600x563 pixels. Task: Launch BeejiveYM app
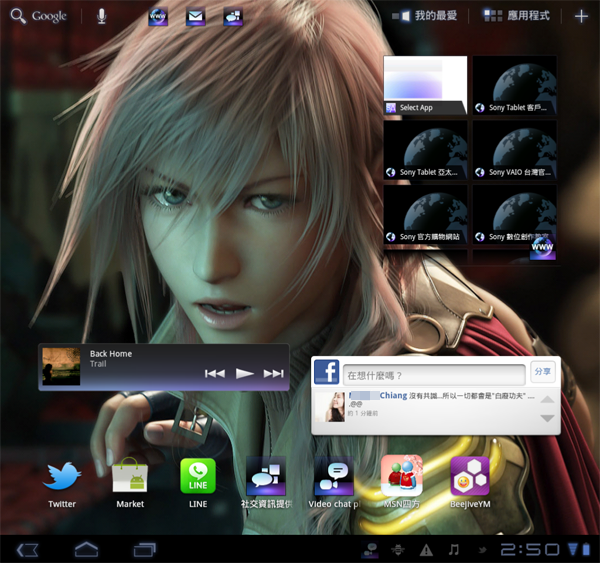[470, 483]
